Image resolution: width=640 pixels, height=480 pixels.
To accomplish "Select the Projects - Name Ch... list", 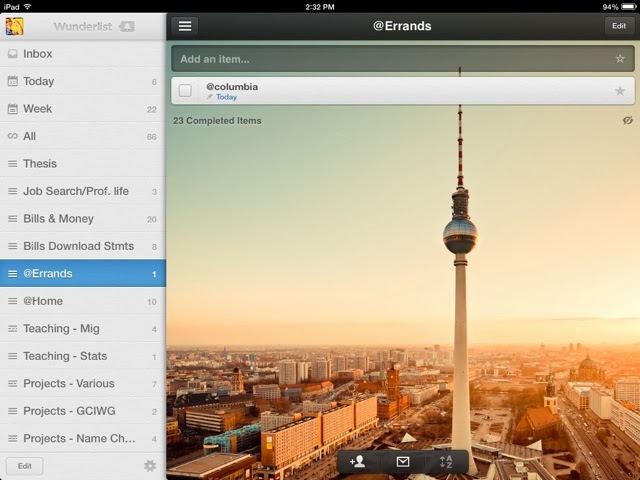I will (x=83, y=438).
